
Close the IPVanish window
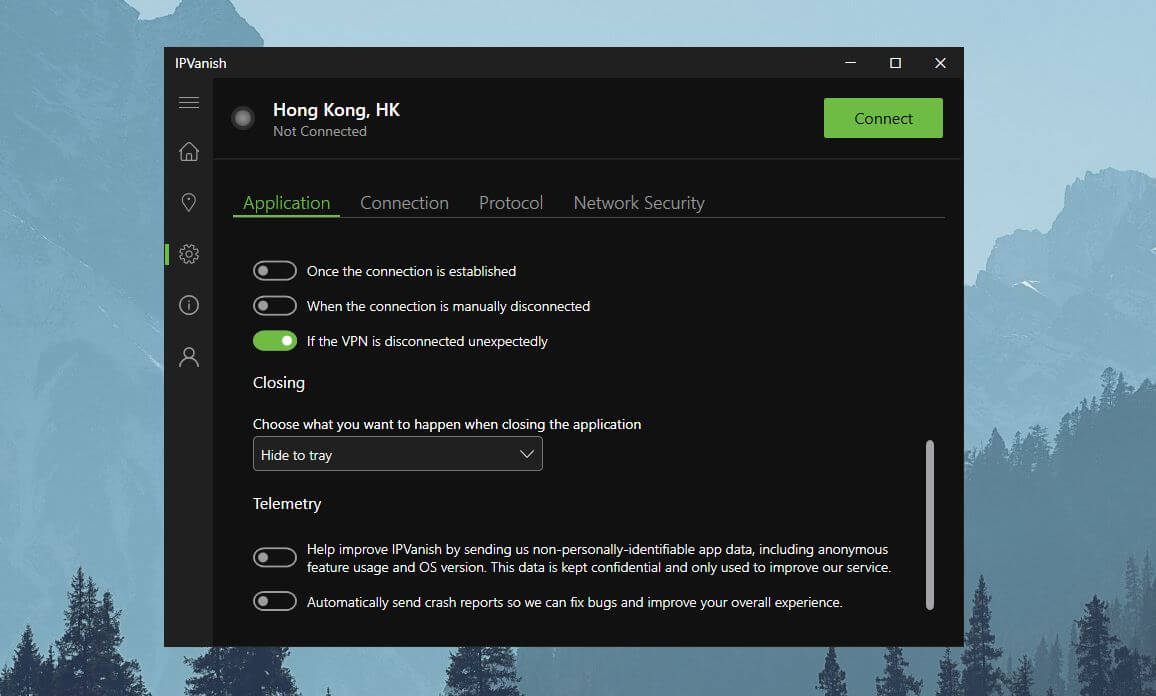coord(940,63)
